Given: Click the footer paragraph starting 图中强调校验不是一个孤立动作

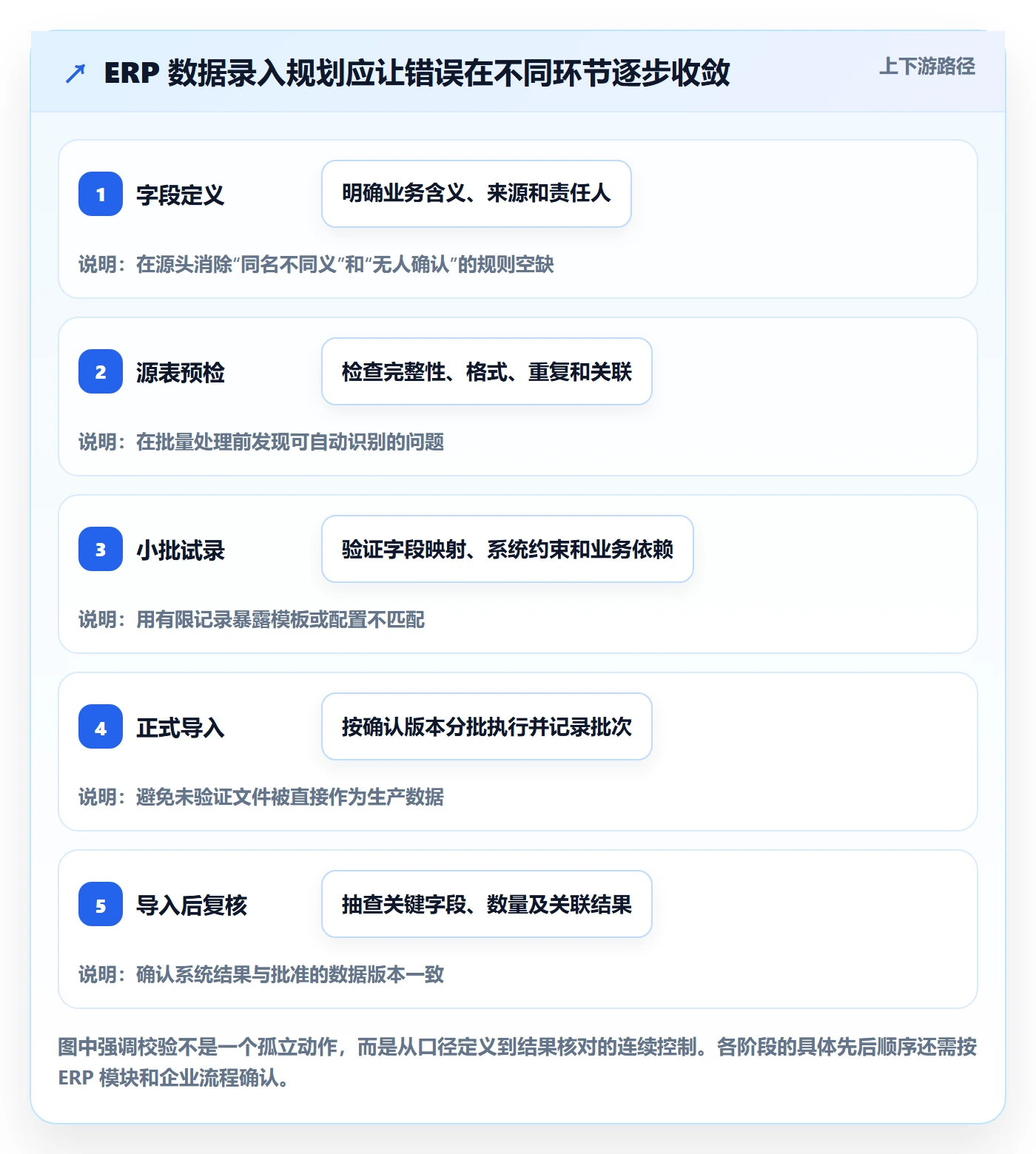Looking at the screenshot, I should 517,1062.
